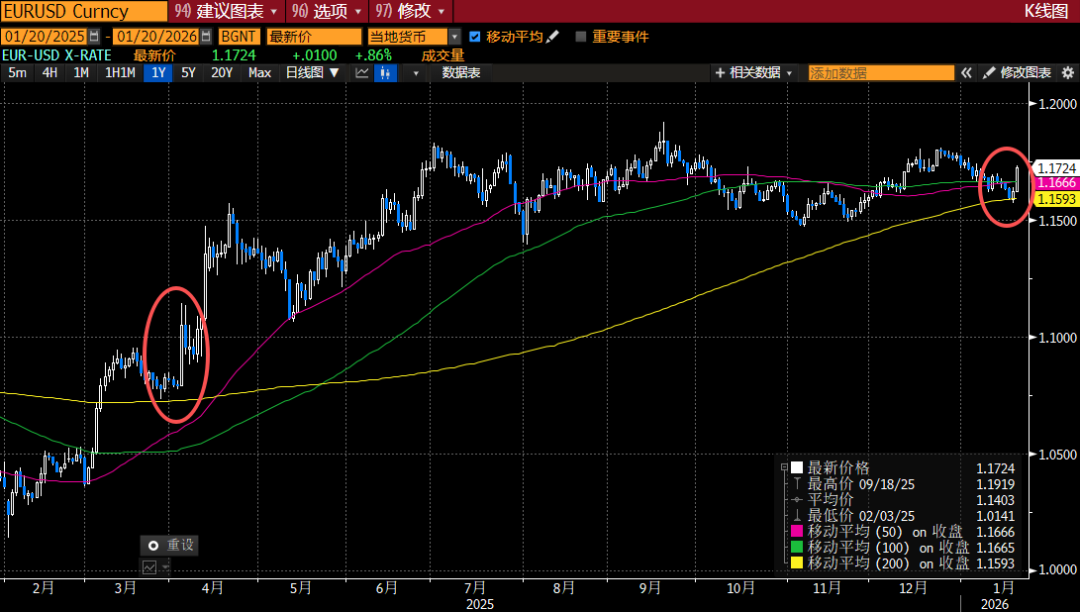The image size is (1080, 612).
Task: Open the start date calendar picker icon
Action: pyautogui.click(x=94, y=37)
